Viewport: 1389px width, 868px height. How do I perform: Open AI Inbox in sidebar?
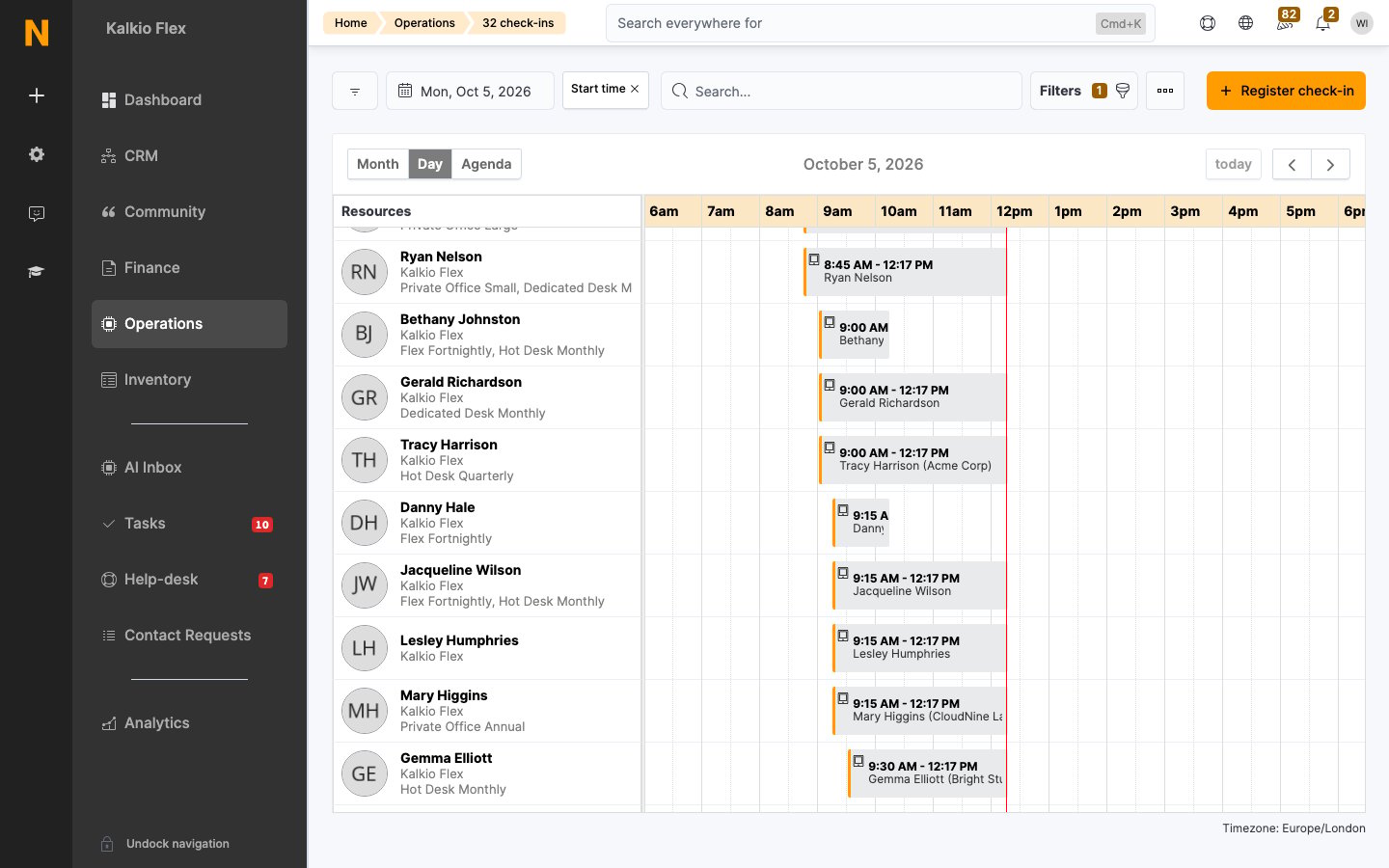point(189,468)
